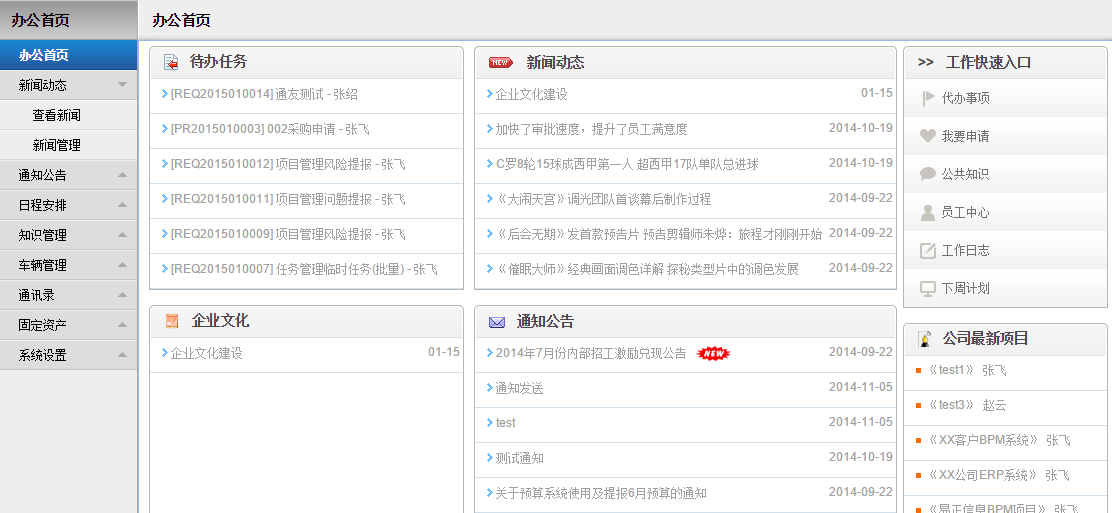Click the flag icon beside 代办事项
The height and width of the screenshot is (513, 1112).
927,98
